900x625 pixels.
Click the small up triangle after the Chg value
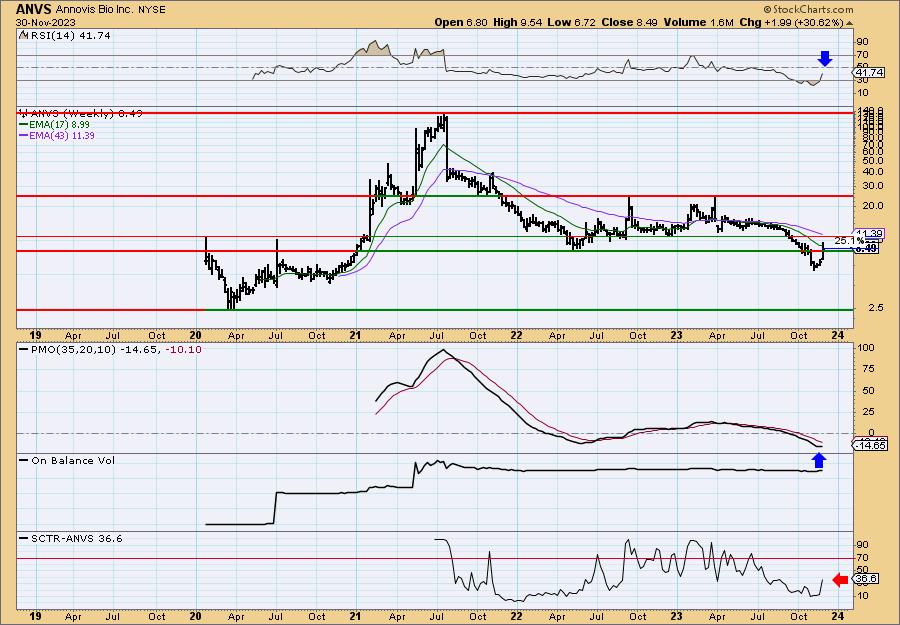(849, 23)
